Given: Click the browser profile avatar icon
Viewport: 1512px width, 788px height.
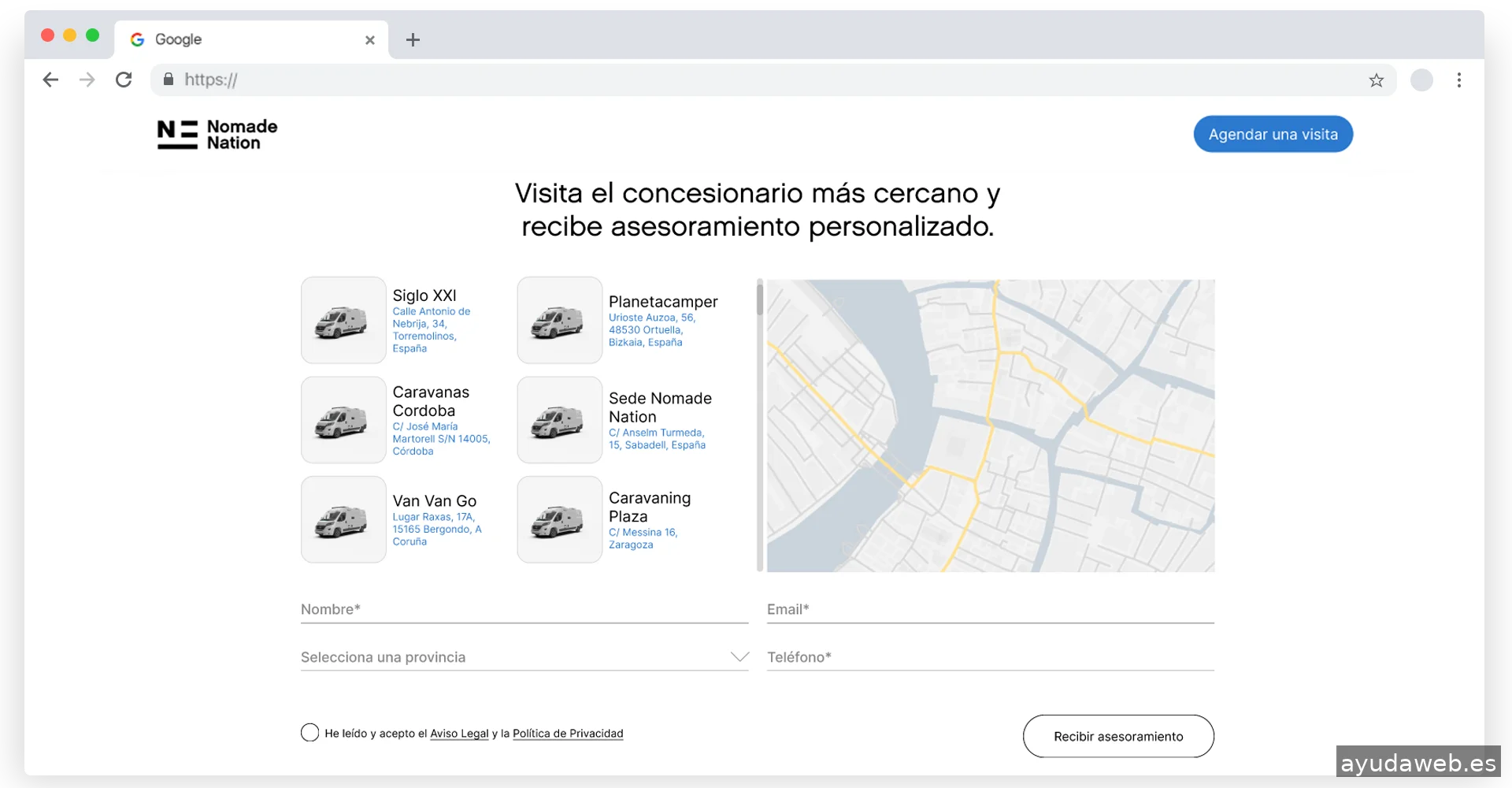Looking at the screenshot, I should coord(1421,80).
